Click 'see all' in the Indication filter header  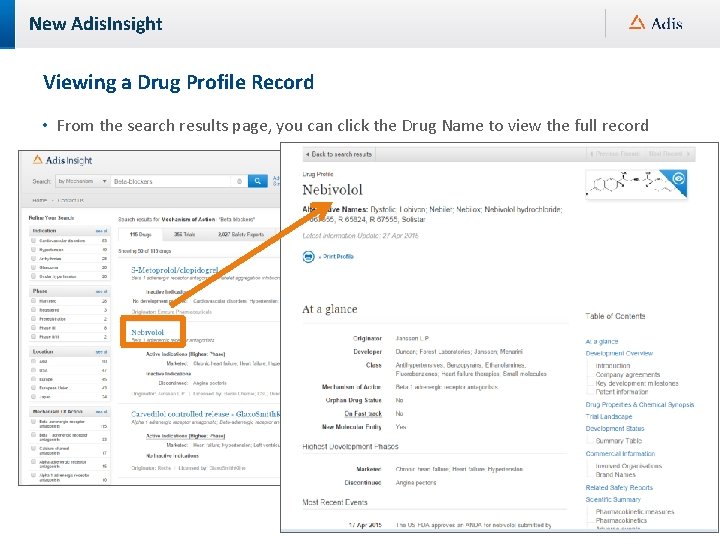point(101,231)
